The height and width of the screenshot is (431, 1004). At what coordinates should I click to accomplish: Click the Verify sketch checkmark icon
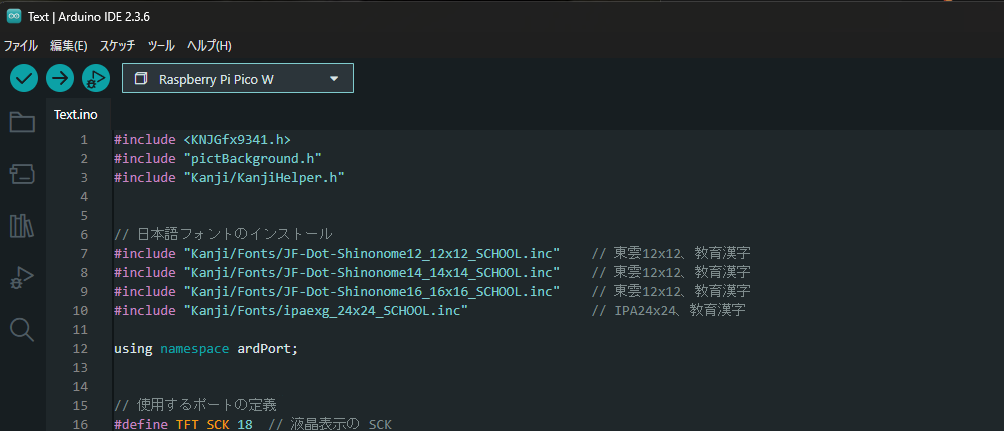point(24,79)
